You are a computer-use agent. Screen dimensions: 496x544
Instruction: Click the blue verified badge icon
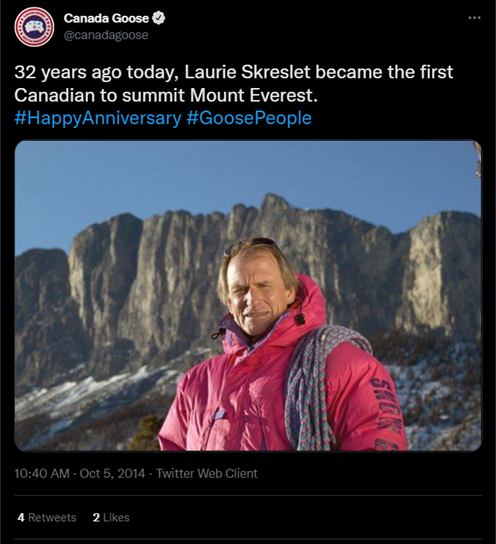[159, 18]
